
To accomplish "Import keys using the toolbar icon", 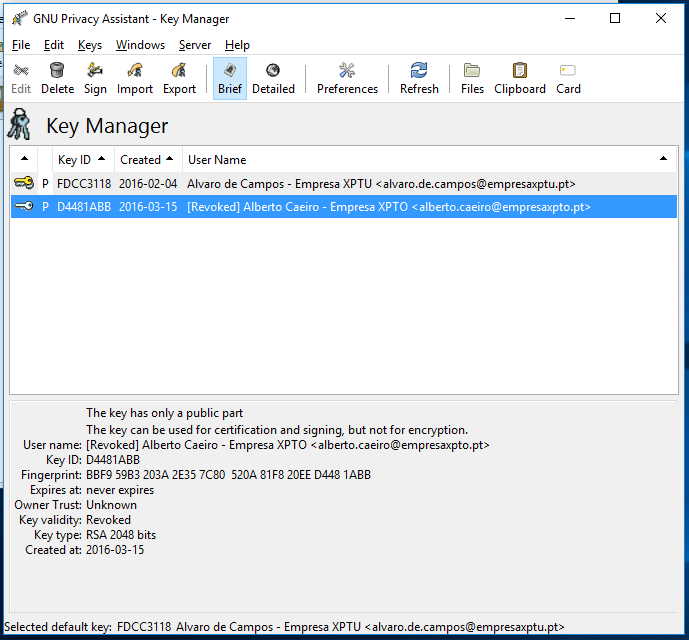I will pyautogui.click(x=134, y=78).
